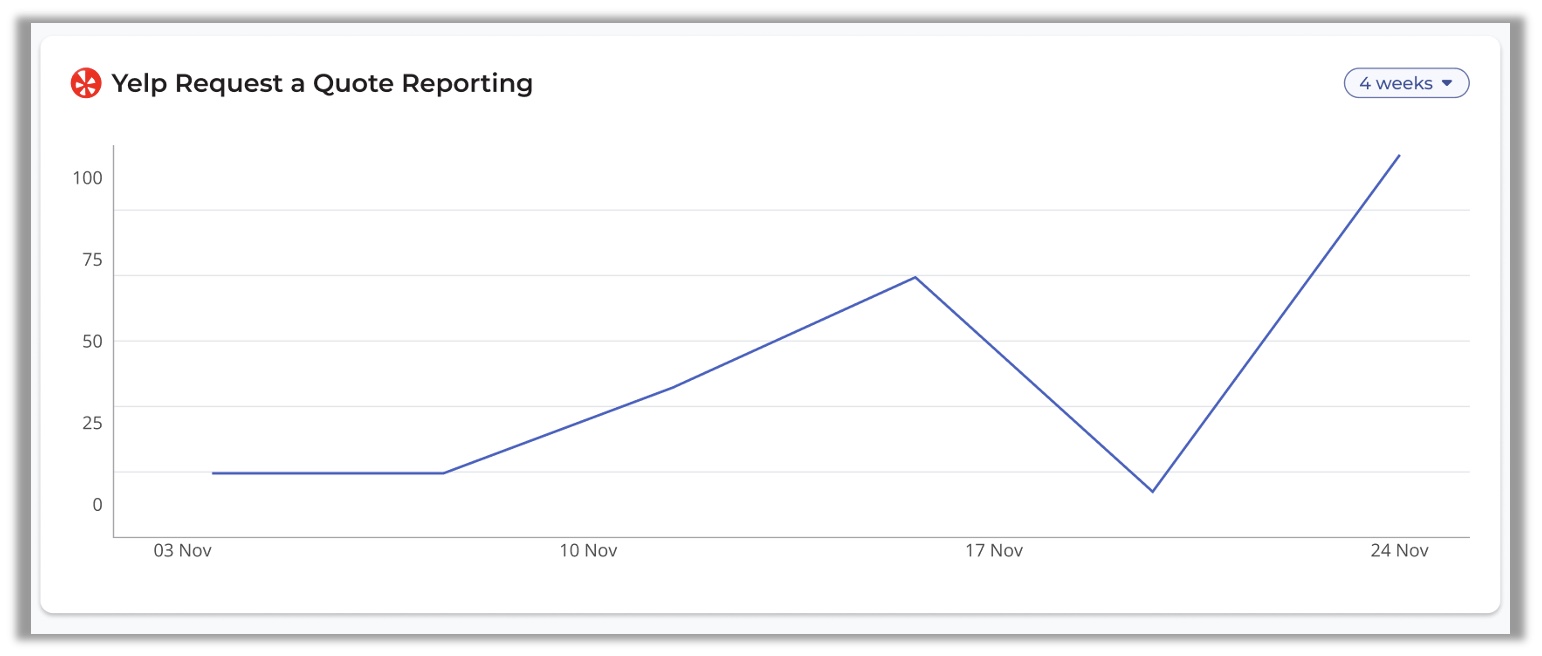Click the 50 y-axis label
The width and height of the screenshot is (1542, 656).
[92, 341]
